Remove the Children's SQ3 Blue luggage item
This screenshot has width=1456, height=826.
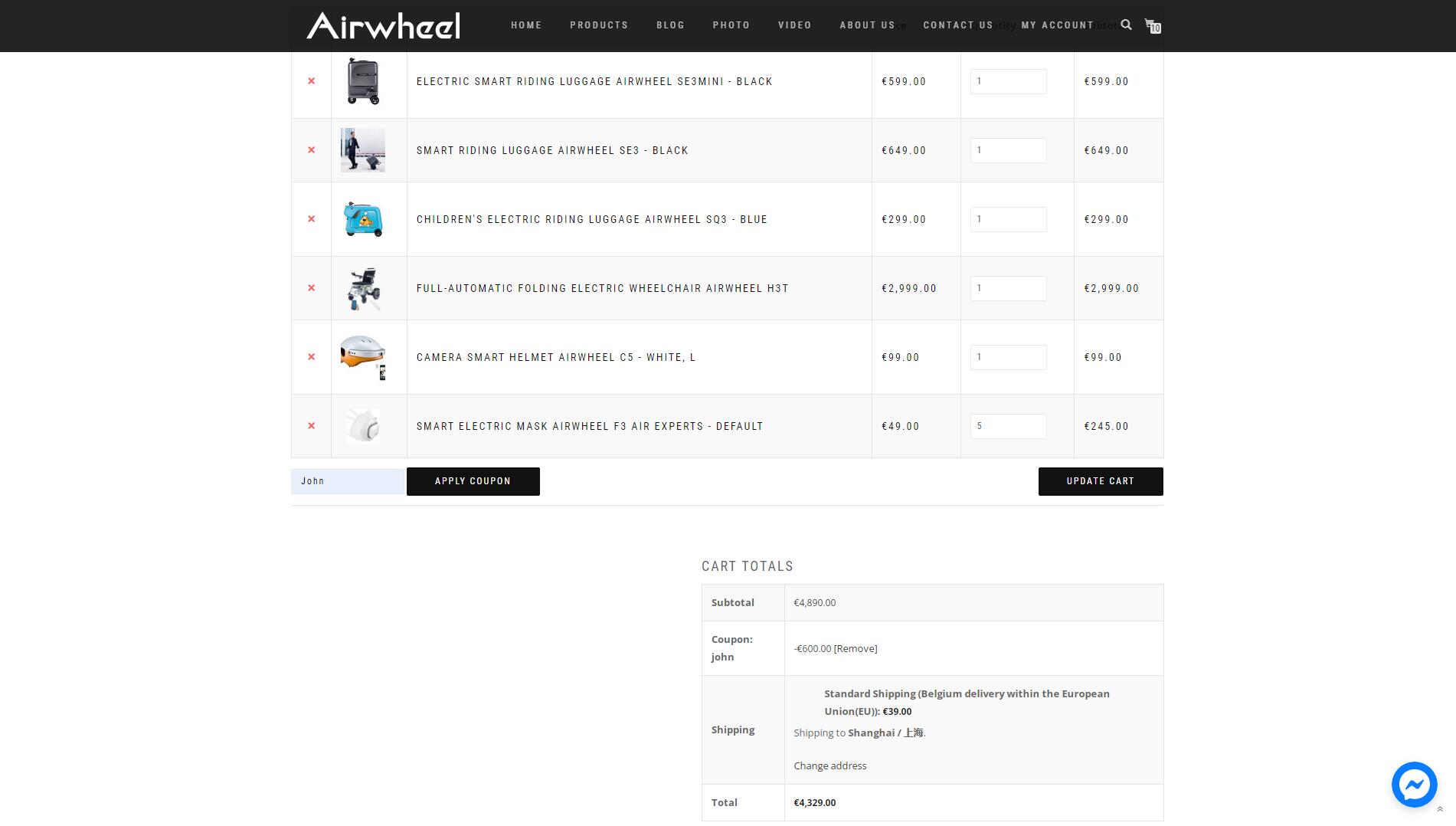311,219
